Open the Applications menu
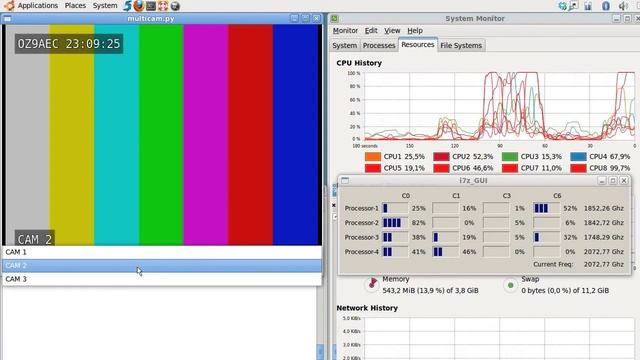The image size is (640, 360). (38, 6)
